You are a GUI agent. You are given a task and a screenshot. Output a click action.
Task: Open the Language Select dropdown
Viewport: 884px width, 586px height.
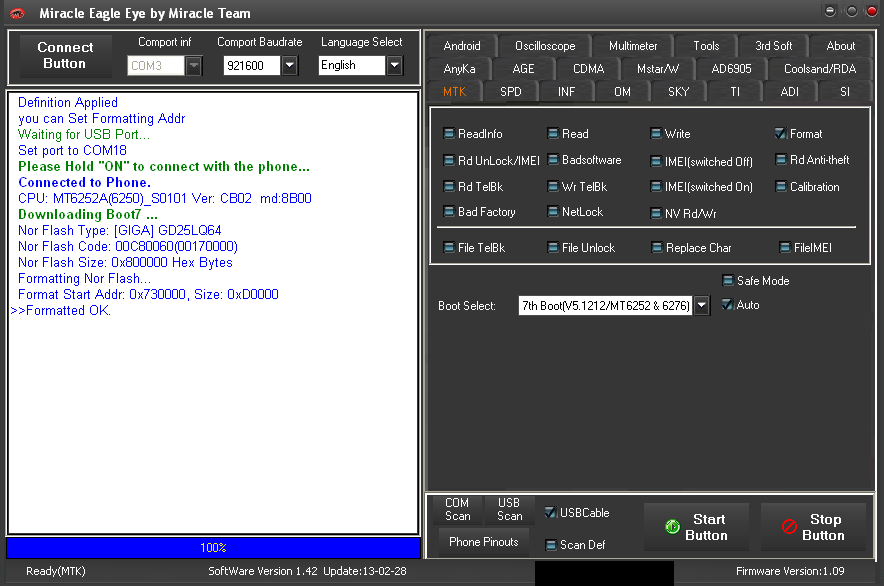pyautogui.click(x=395, y=65)
